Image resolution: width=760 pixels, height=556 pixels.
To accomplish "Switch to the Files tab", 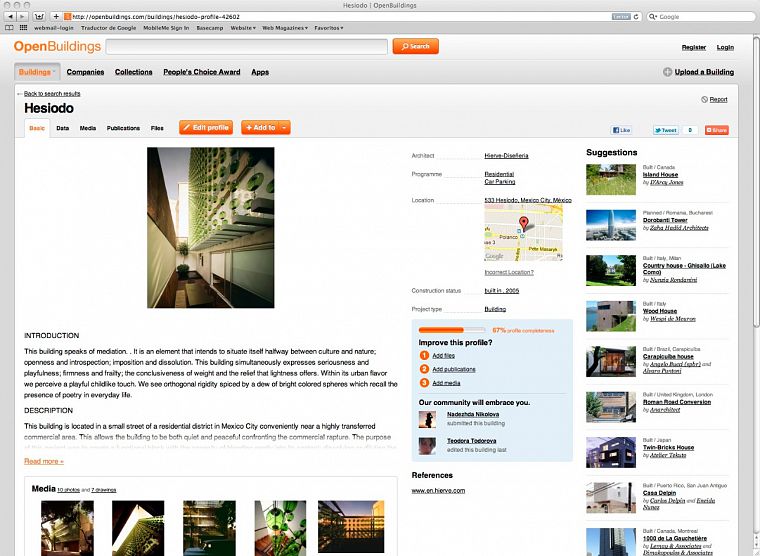I will click(157, 128).
